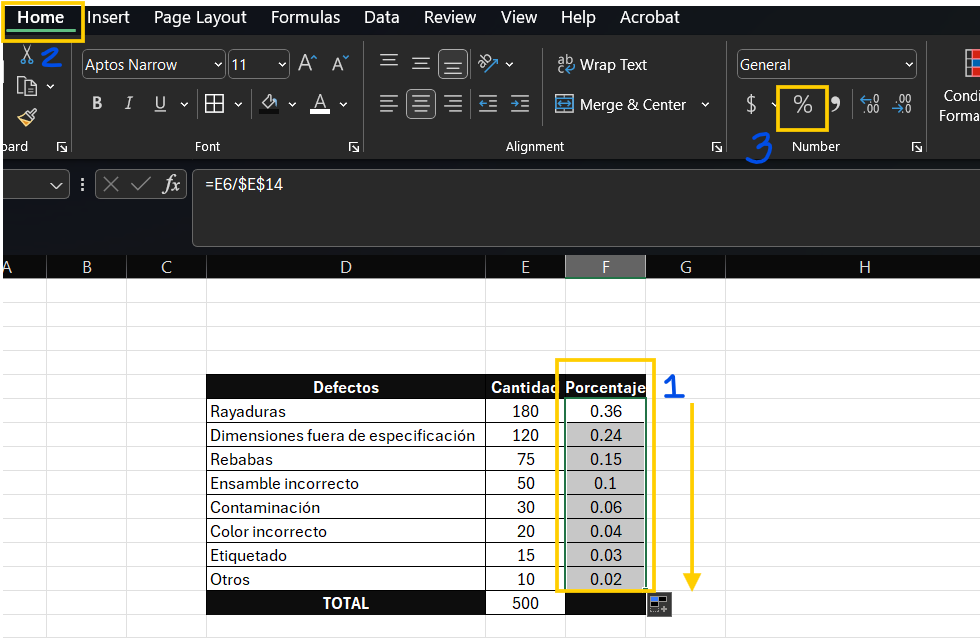
Task: Click Accounting Number Format dollar sign
Action: coord(751,104)
